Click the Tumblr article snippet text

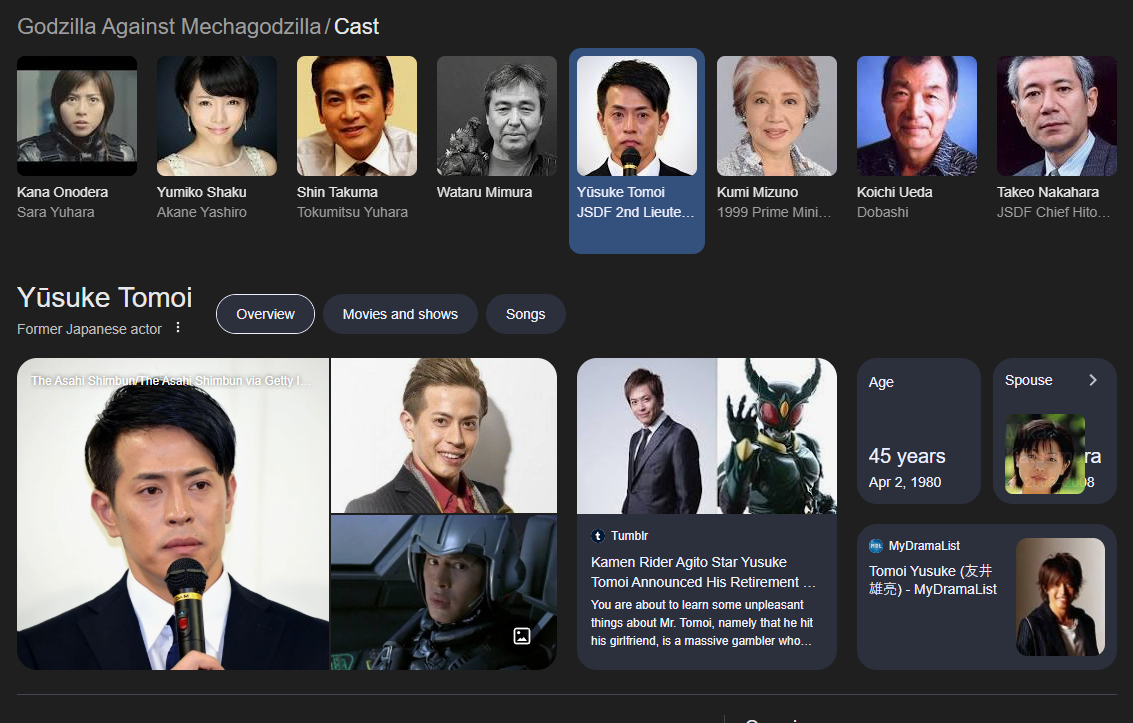coord(702,623)
